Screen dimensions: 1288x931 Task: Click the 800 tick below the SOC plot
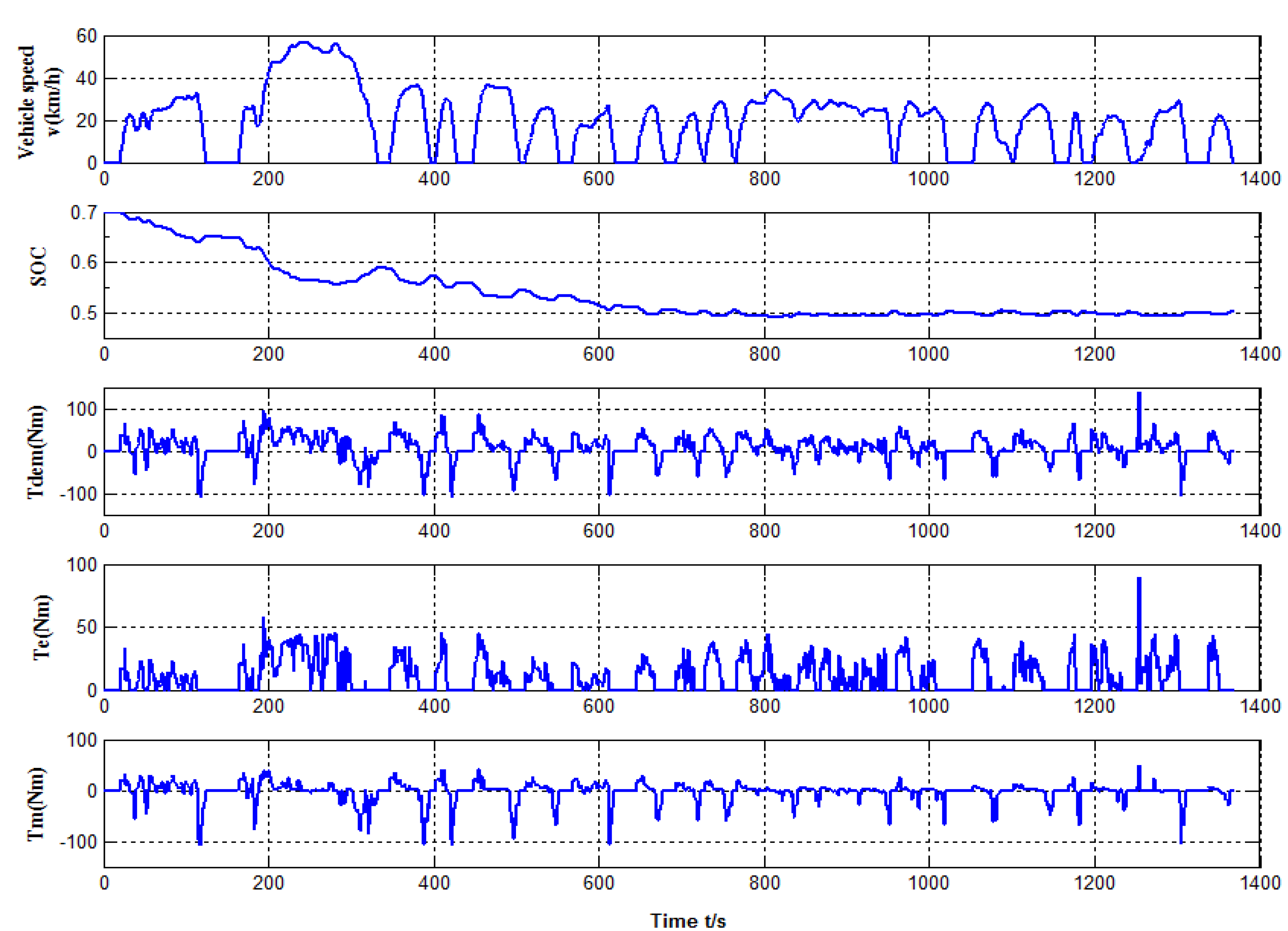point(764,354)
